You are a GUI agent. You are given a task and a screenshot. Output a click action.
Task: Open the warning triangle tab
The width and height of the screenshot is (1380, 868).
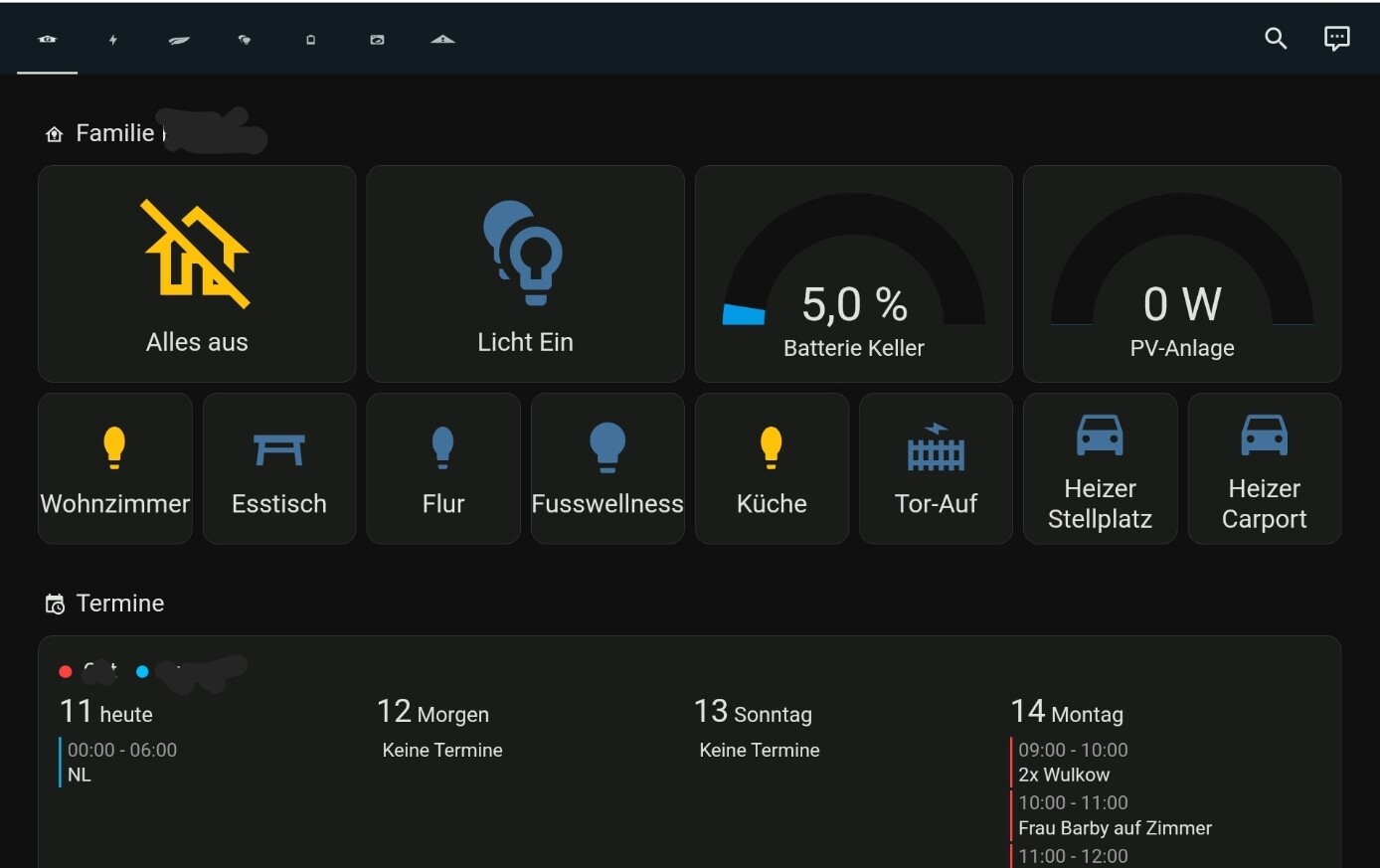(442, 40)
